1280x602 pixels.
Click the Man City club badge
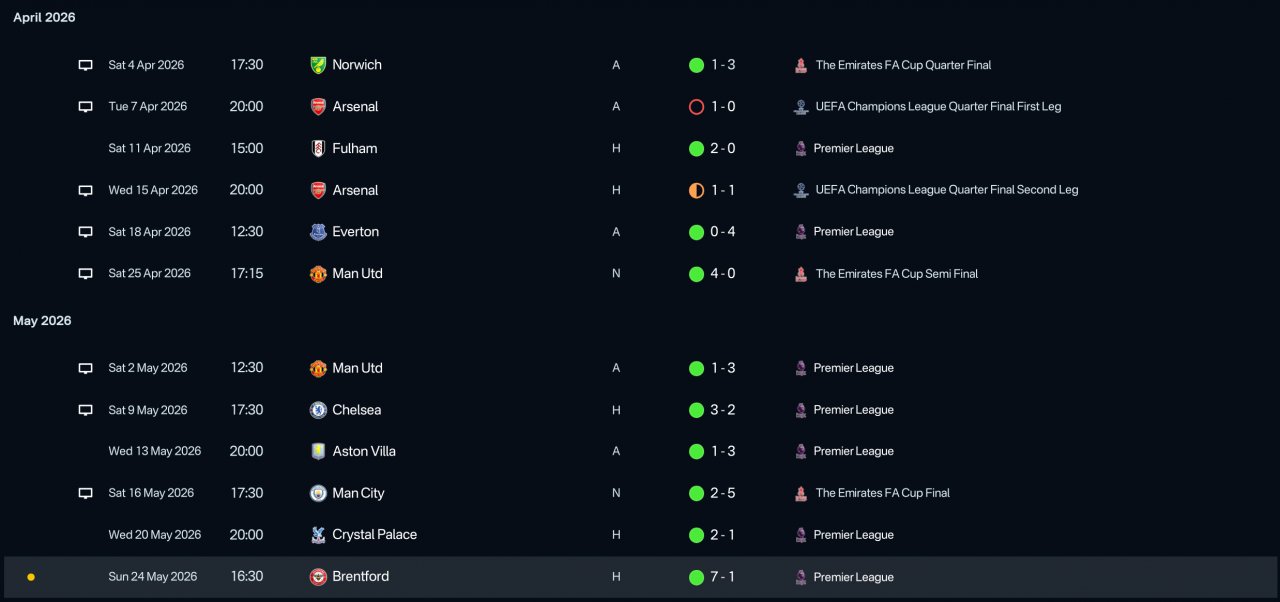[318, 493]
